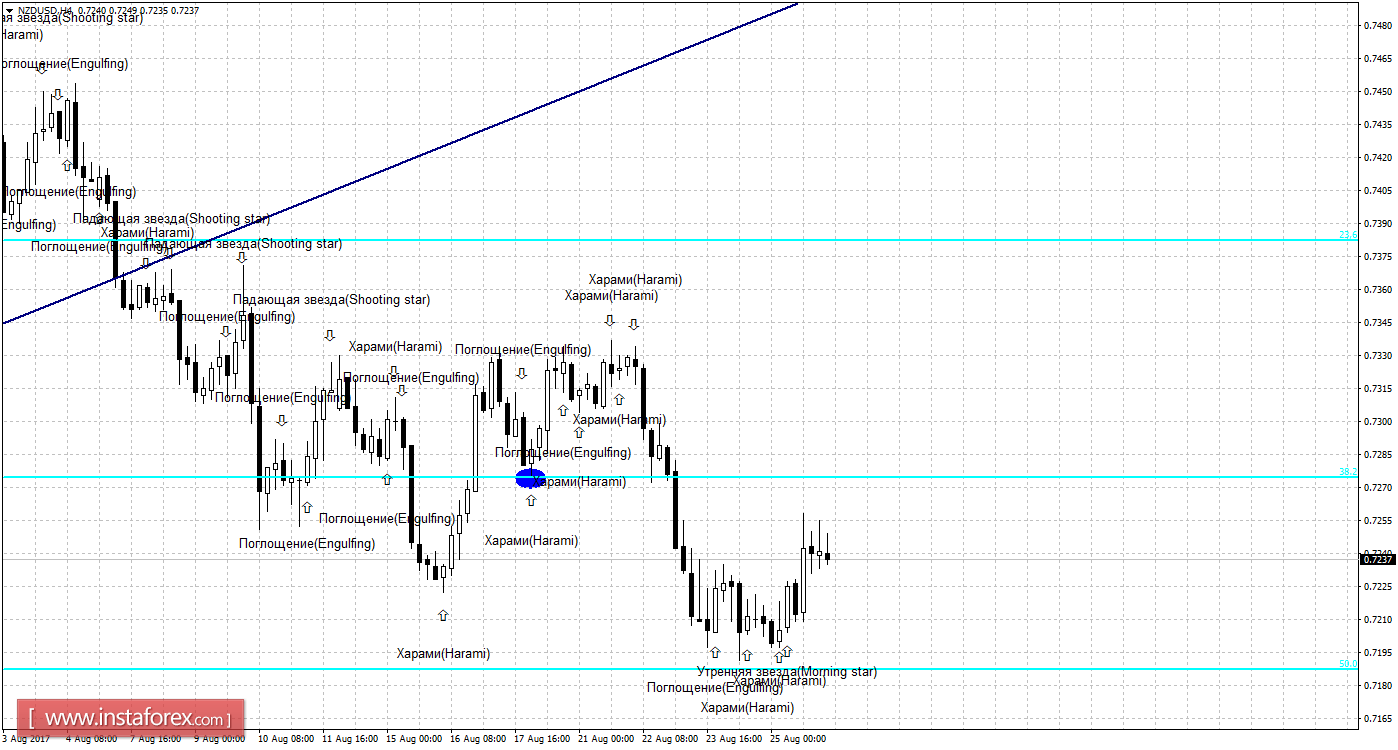
Task: Click the down-arrow marker above the 16 Aug candles
Action: click(x=521, y=373)
